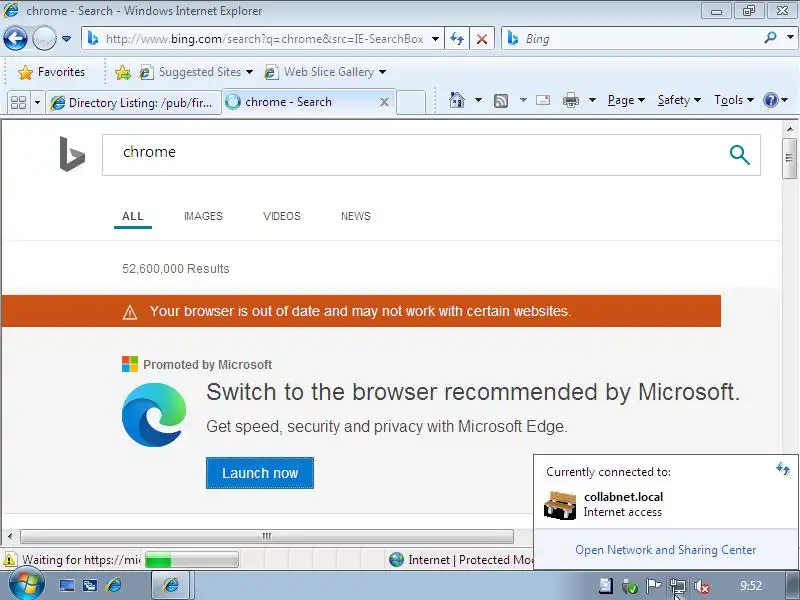Screen dimensions: 800x600
Task: Expand the address bar autocomplete dropdown
Action: tap(435, 39)
